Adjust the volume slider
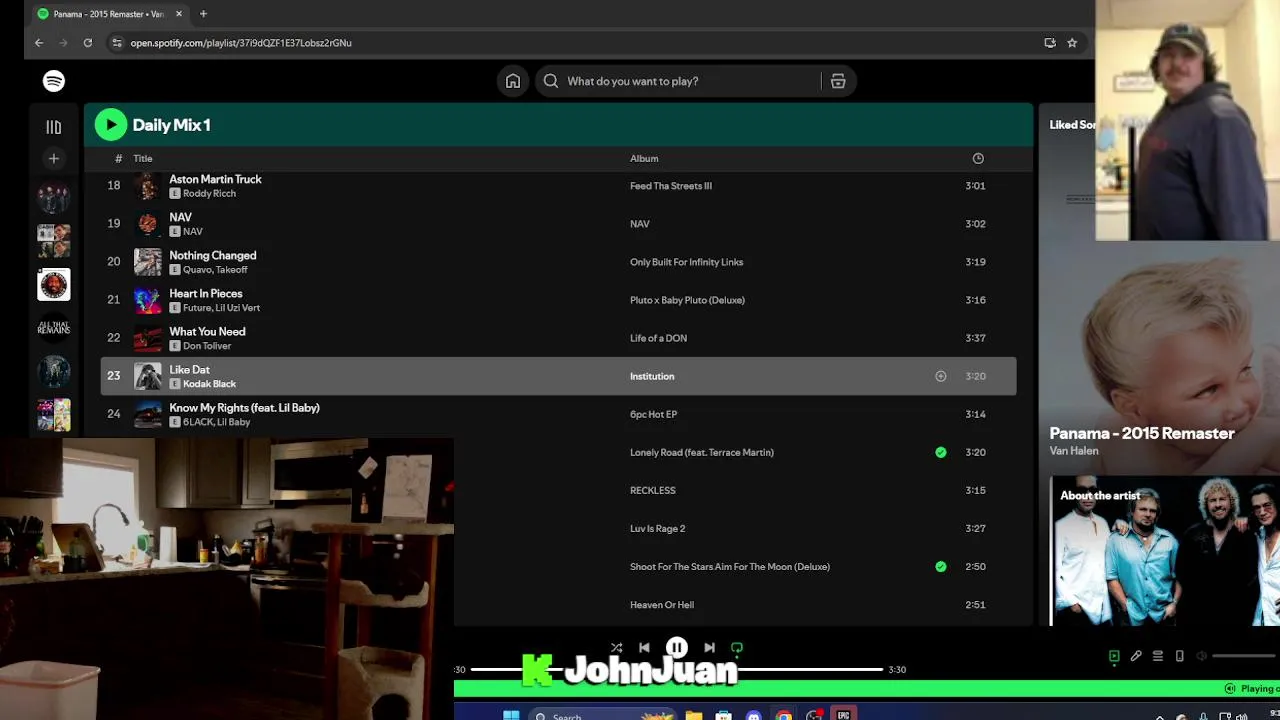1280x720 pixels. 1245,656
